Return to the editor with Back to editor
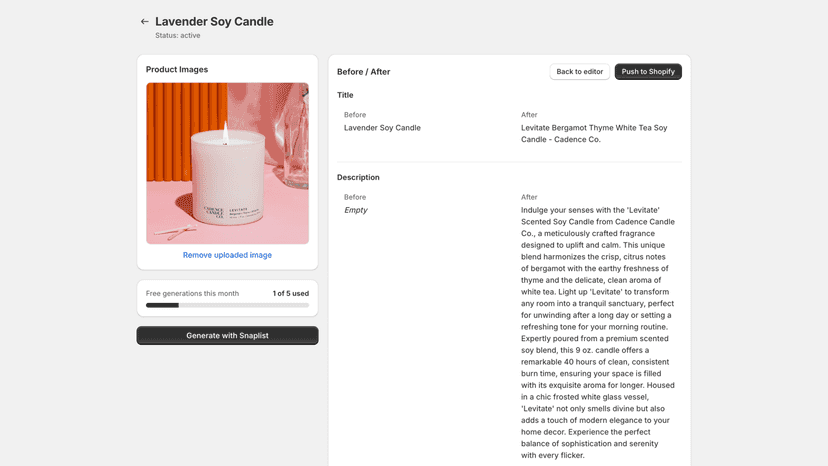 579,71
